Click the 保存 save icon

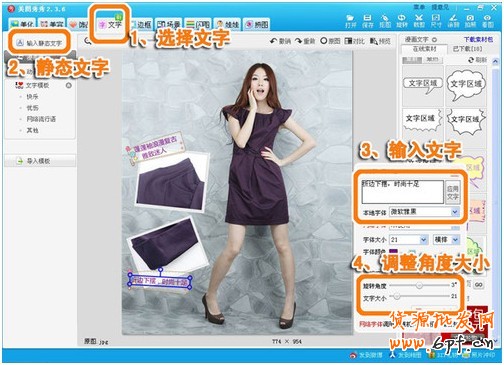point(367,21)
